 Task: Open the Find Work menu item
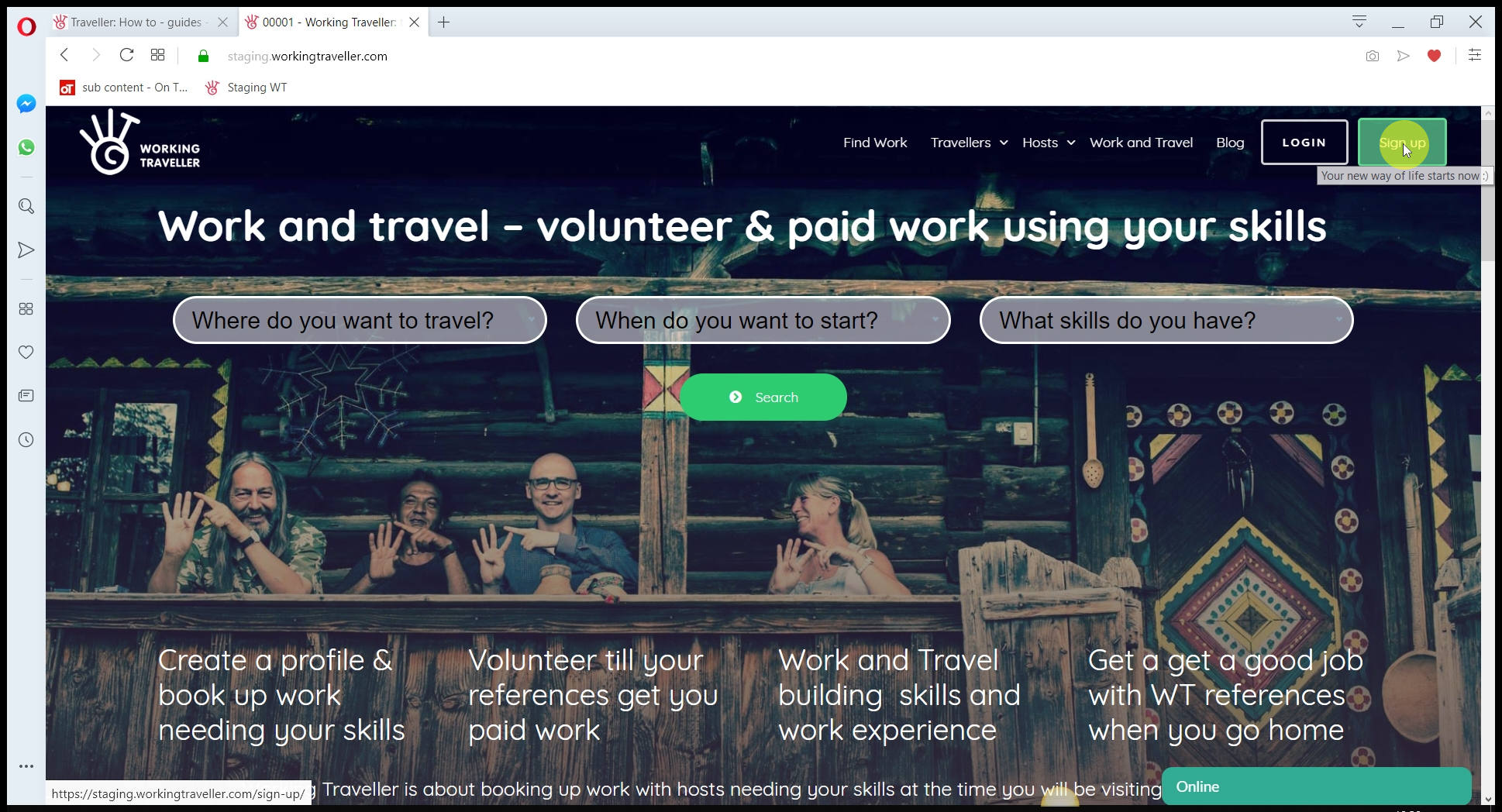875,143
